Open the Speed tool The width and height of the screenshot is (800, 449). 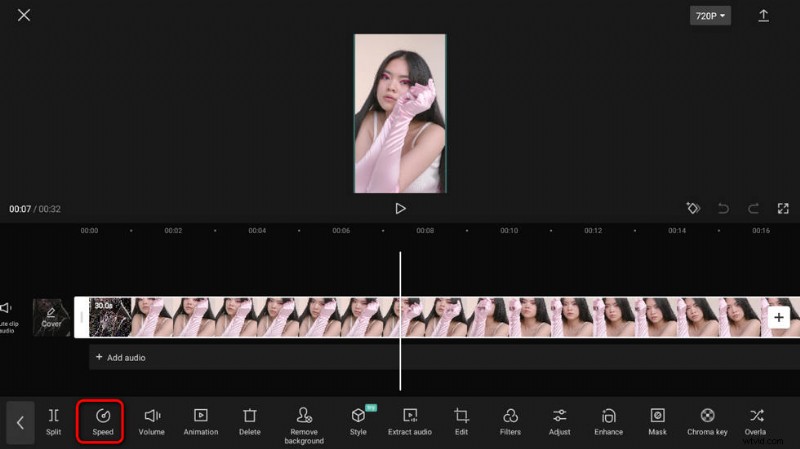pos(101,421)
